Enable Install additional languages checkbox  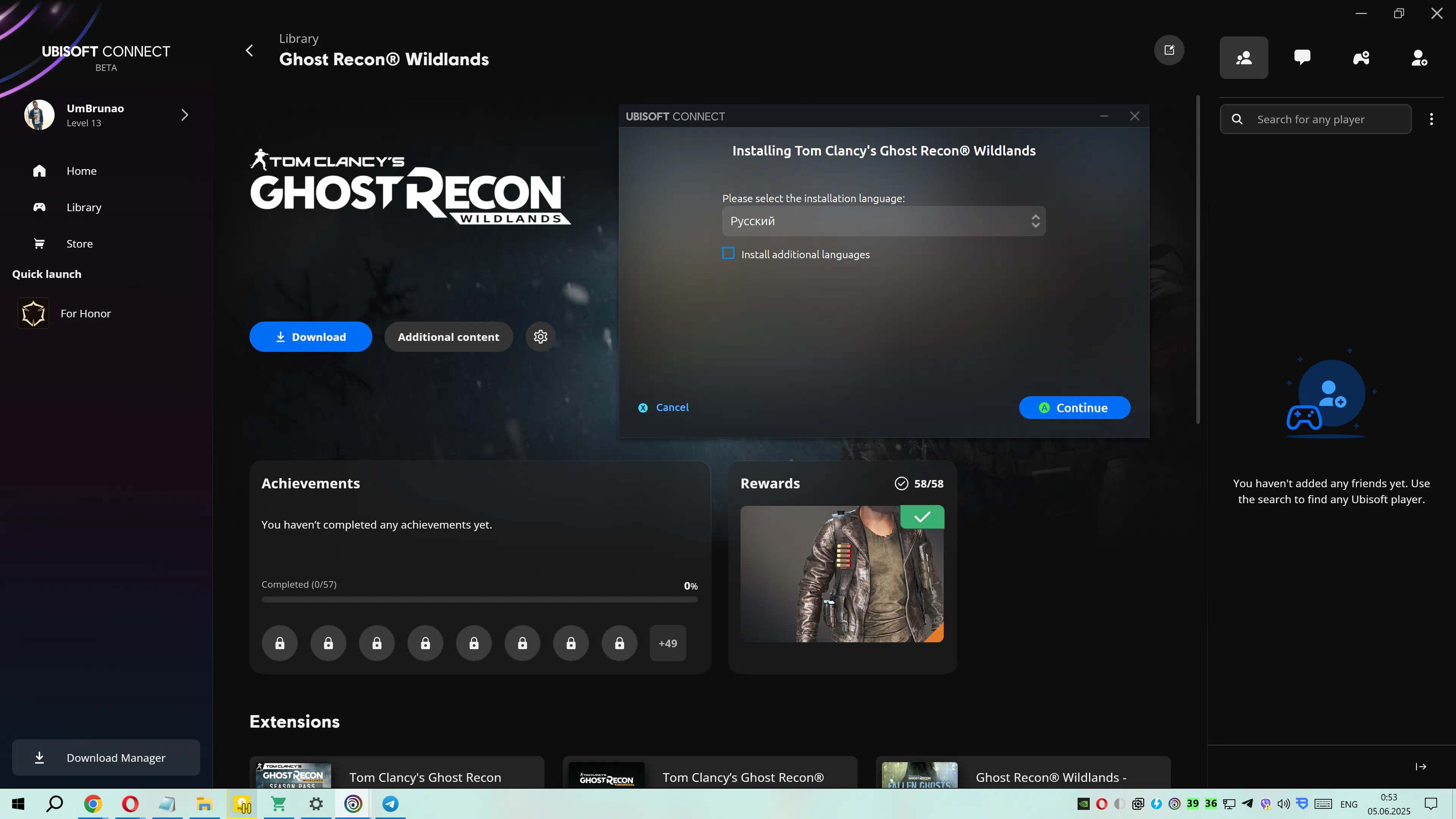(x=728, y=253)
